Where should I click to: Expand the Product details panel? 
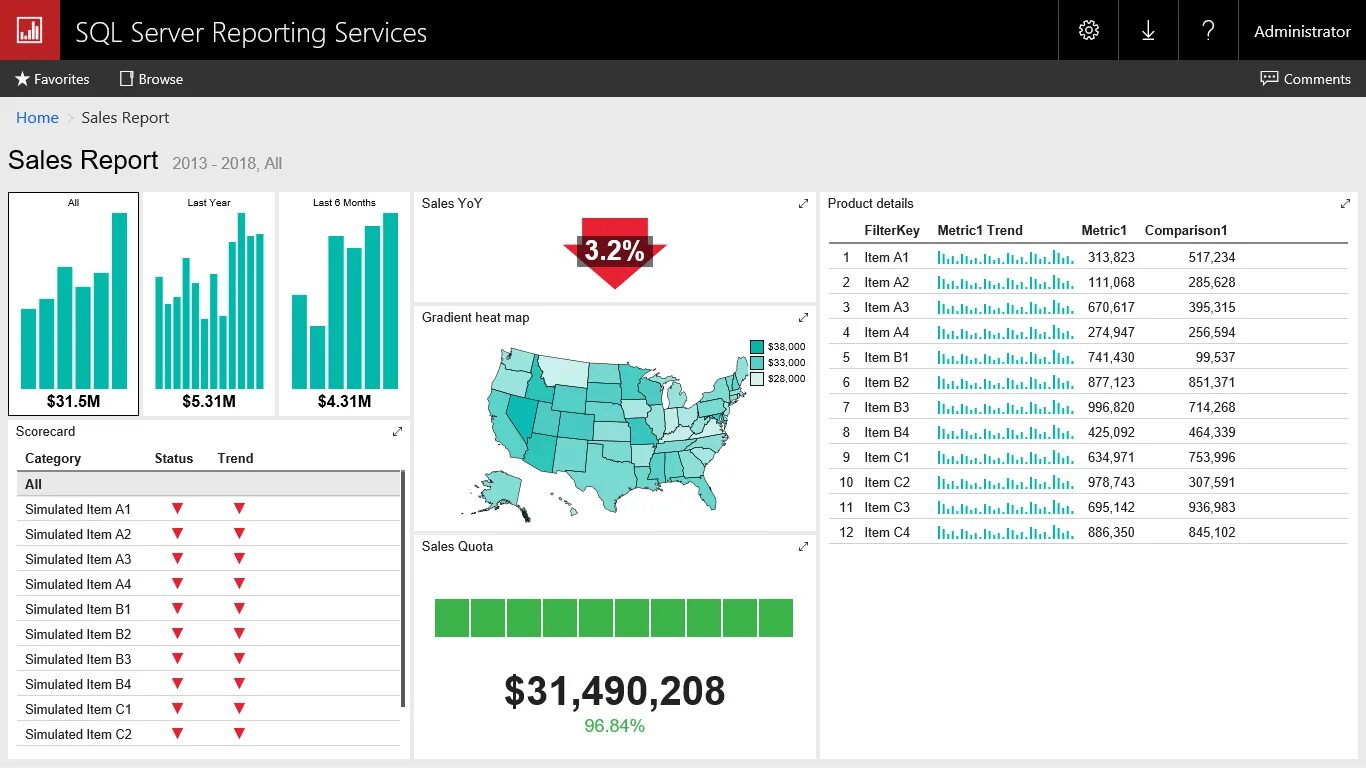[1345, 202]
